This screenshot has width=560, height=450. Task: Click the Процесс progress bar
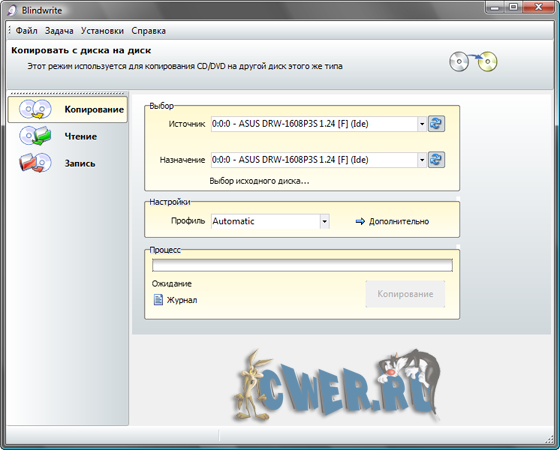(302, 265)
